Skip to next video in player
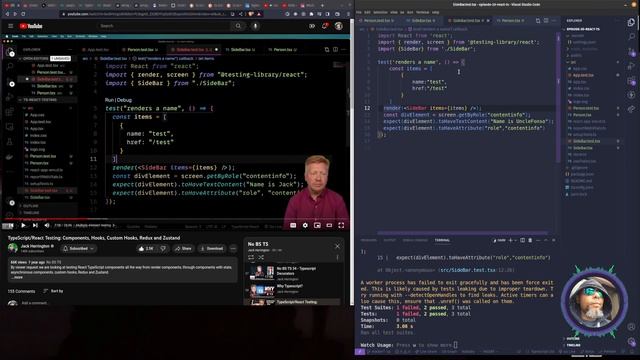This screenshot has width=640, height=360. pyautogui.click(x=35, y=225)
